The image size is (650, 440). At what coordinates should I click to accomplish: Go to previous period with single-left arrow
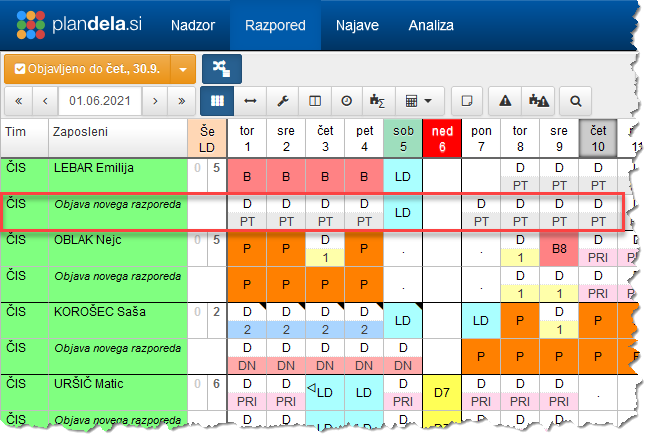(x=45, y=101)
